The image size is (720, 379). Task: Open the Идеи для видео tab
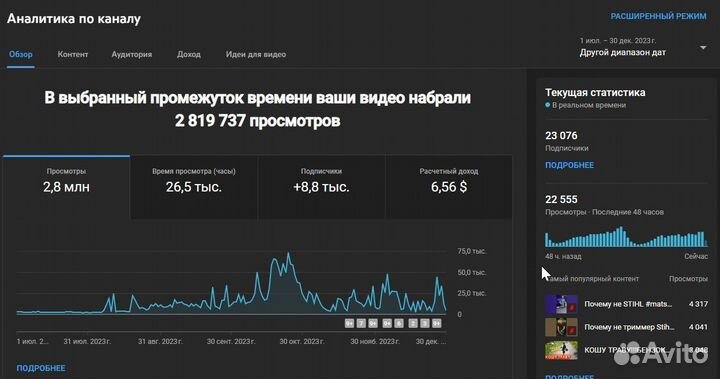256,54
